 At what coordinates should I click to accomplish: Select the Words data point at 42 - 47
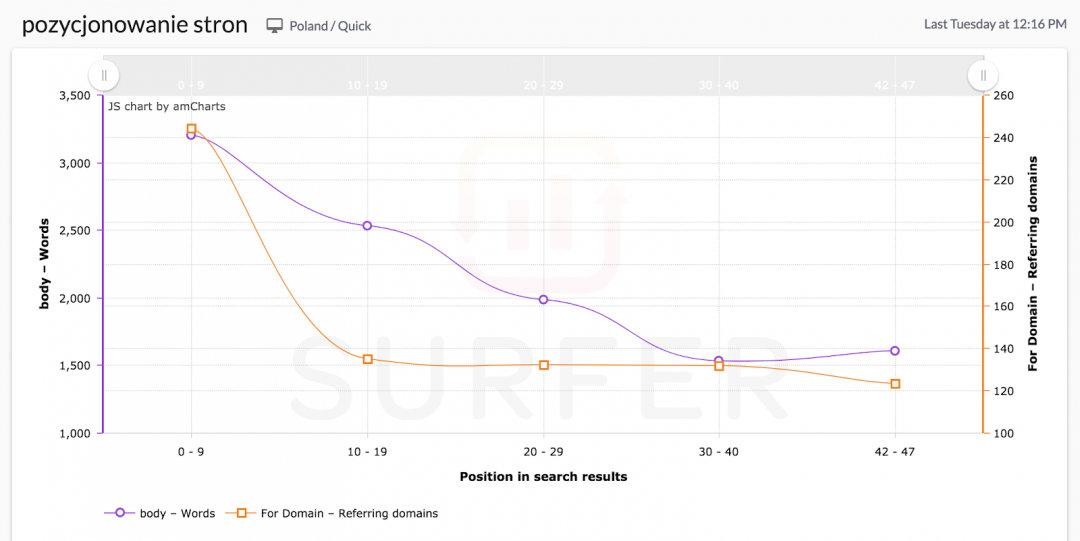tap(895, 351)
